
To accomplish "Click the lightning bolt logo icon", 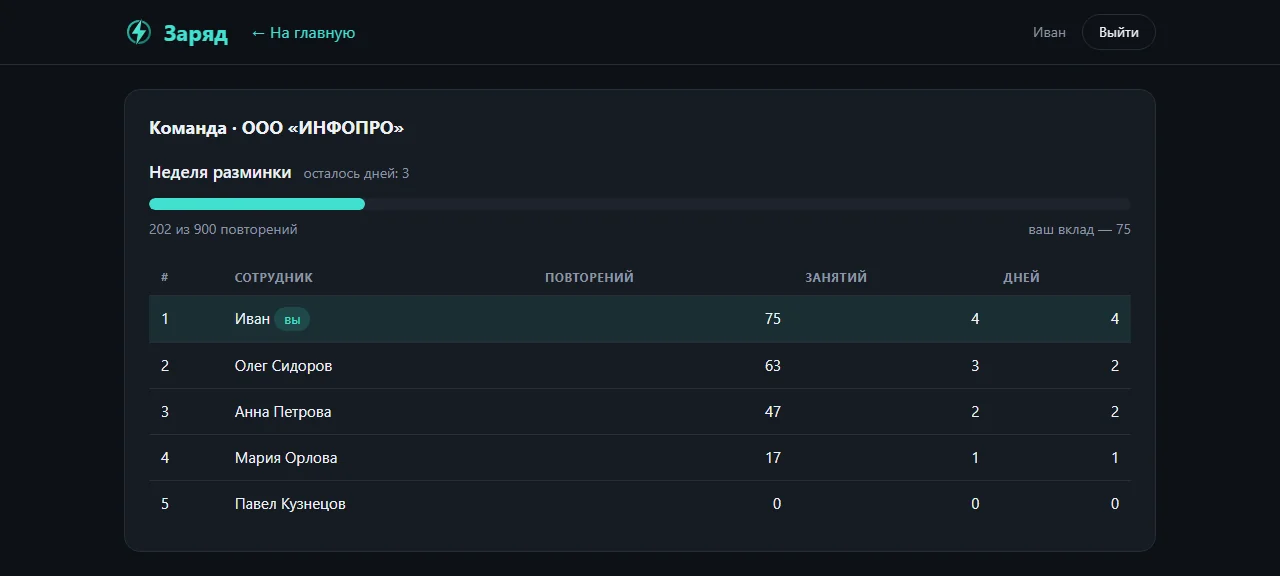I will tap(138, 33).
